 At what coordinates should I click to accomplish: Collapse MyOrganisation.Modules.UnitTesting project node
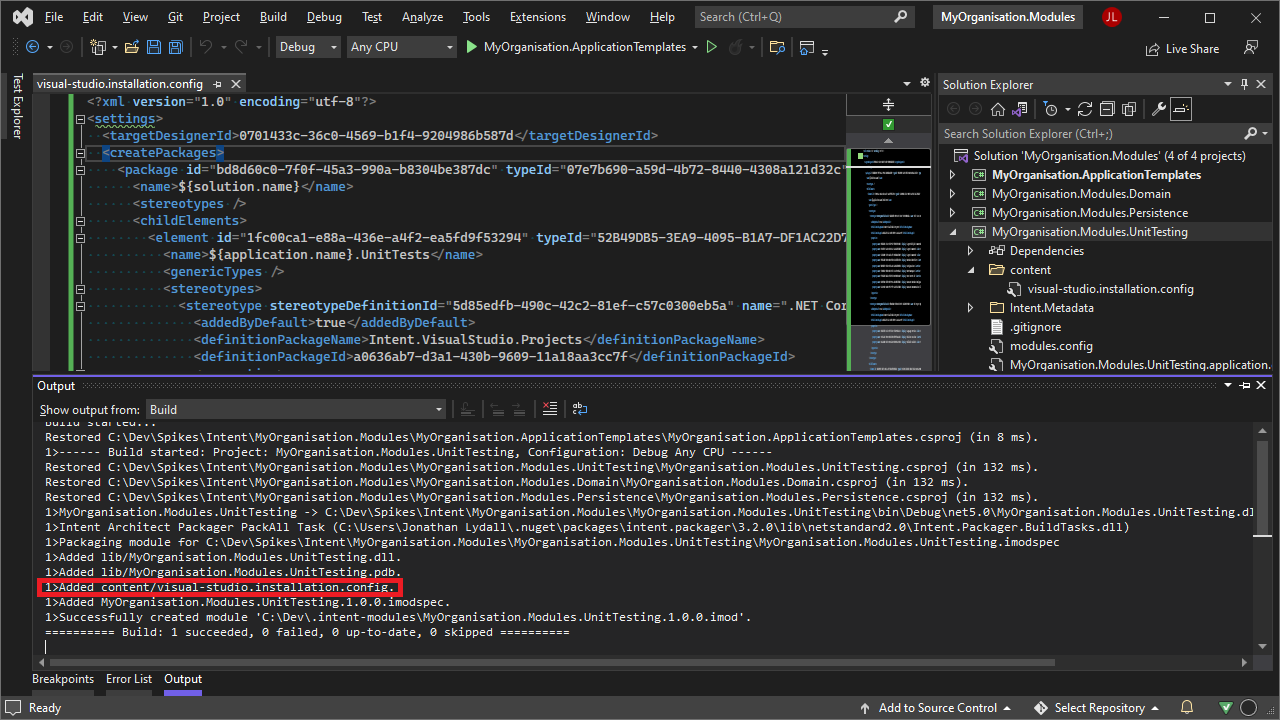click(952, 232)
